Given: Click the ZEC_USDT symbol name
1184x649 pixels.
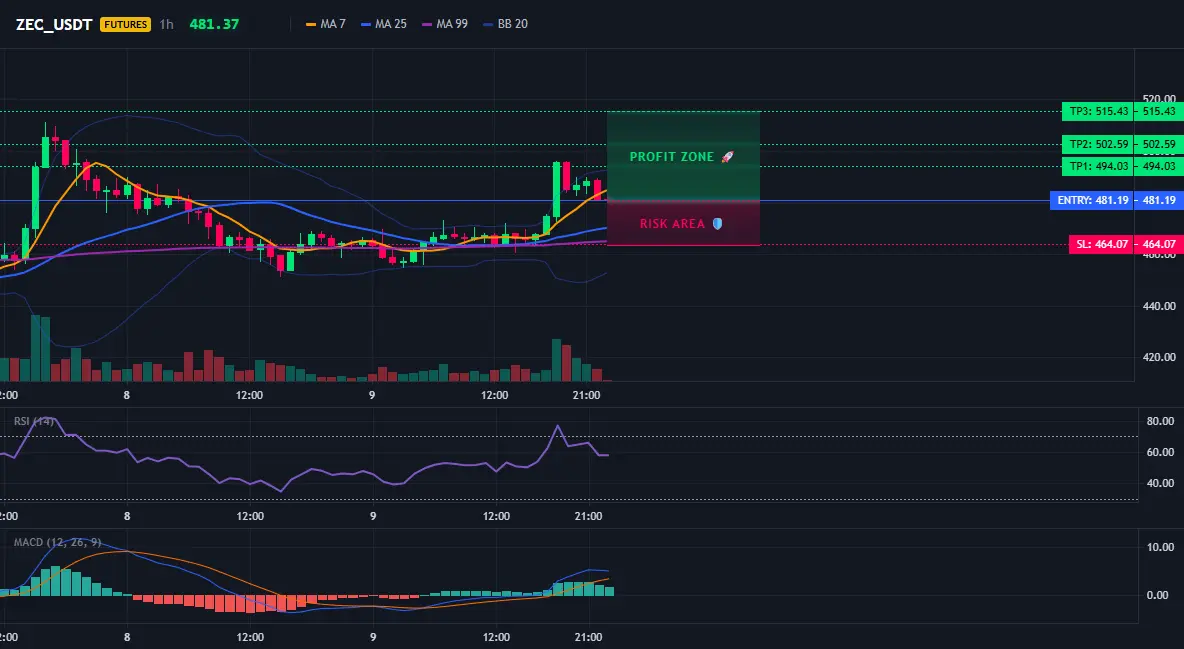Looking at the screenshot, I should (x=54, y=24).
